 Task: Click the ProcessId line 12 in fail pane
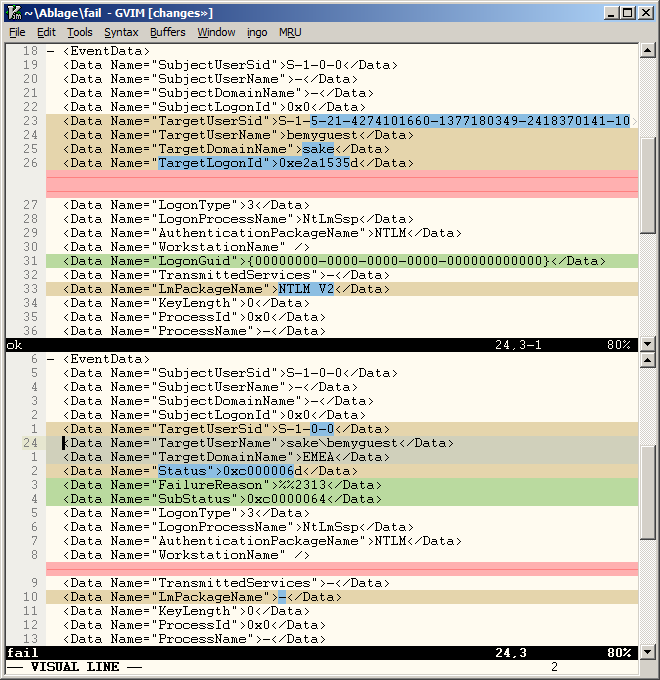[x=342, y=625]
